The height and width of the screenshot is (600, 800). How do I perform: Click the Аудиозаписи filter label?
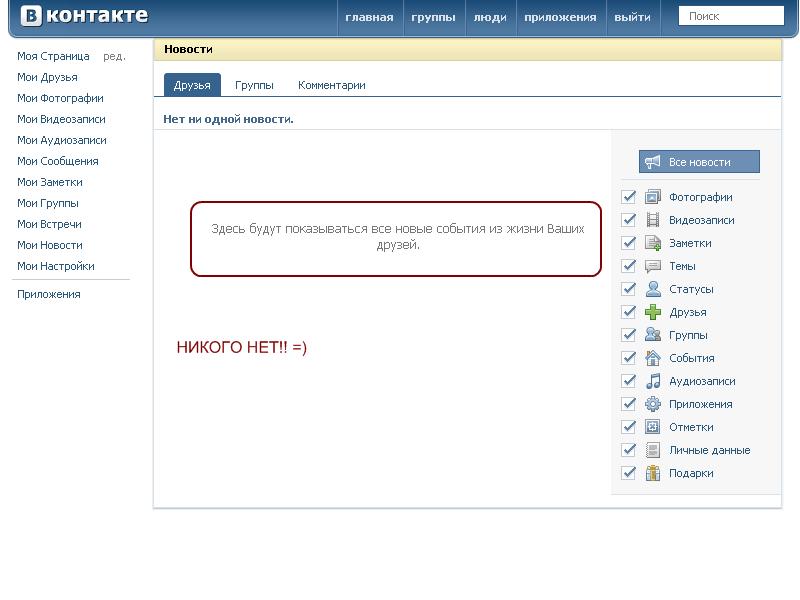pos(702,381)
